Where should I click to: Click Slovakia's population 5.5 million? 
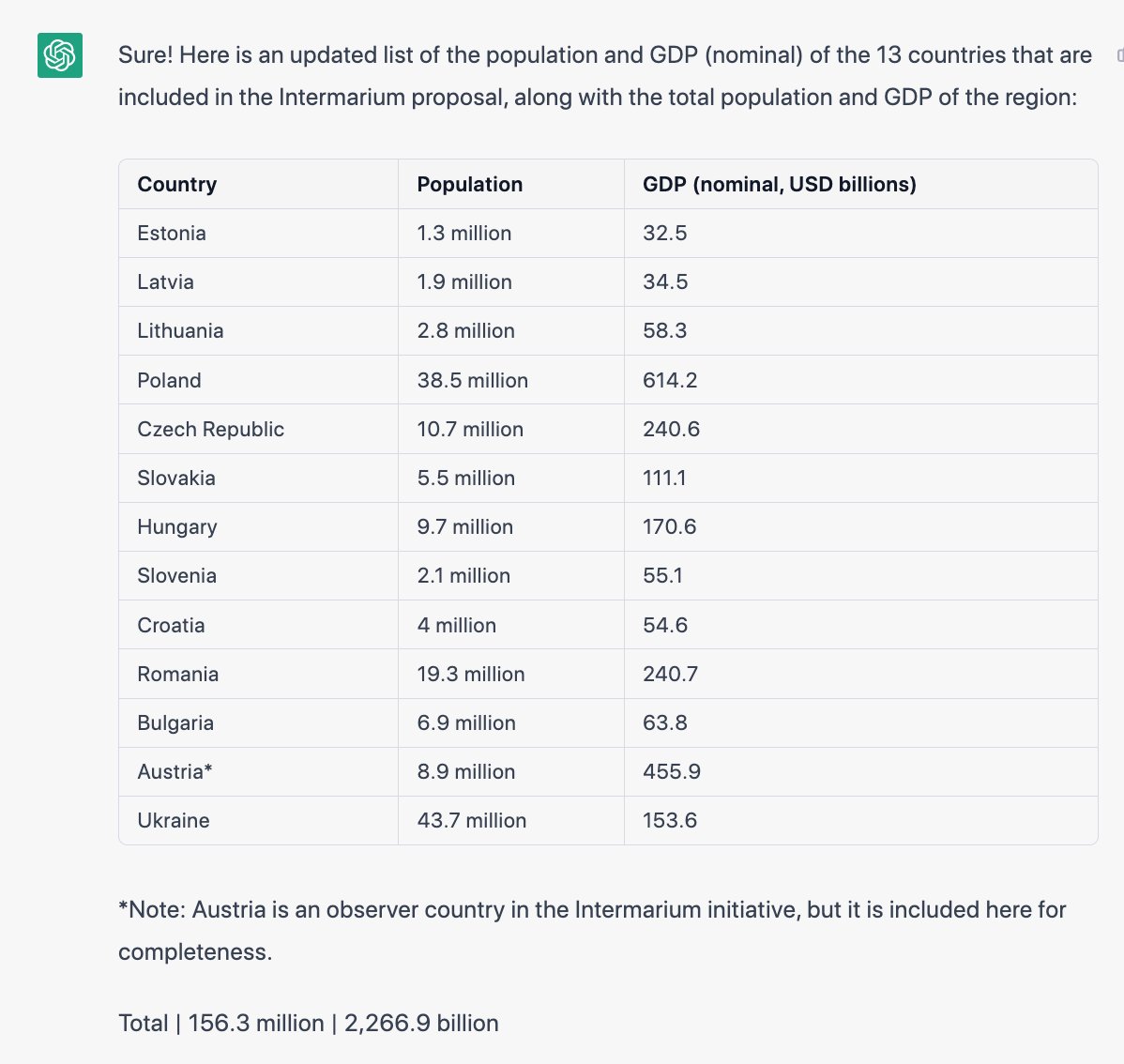[x=465, y=479]
